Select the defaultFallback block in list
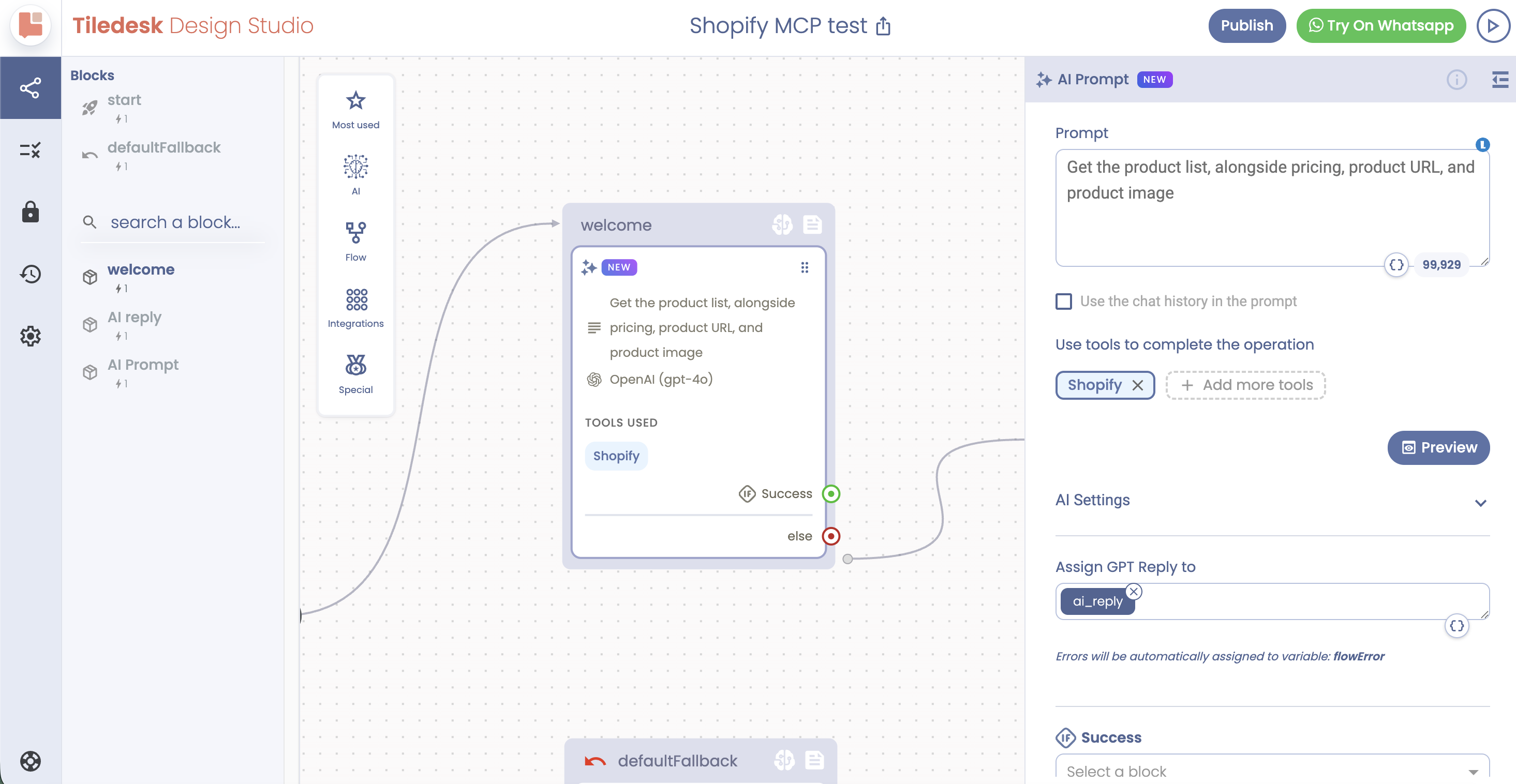Screen dimensions: 1516x784 (x=164, y=147)
